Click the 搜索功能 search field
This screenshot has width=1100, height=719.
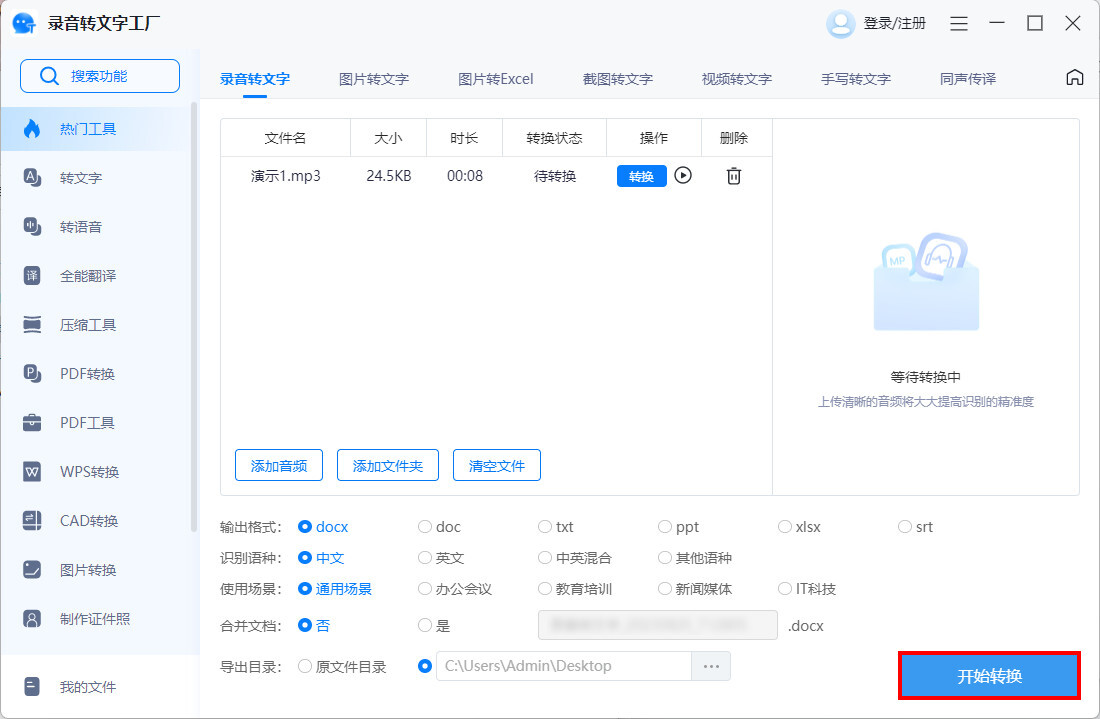pos(100,76)
